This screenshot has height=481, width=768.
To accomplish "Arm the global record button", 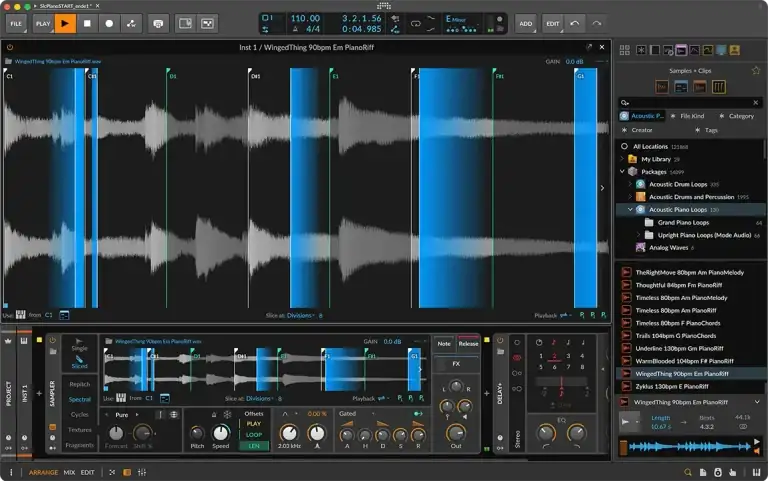I will 109,24.
